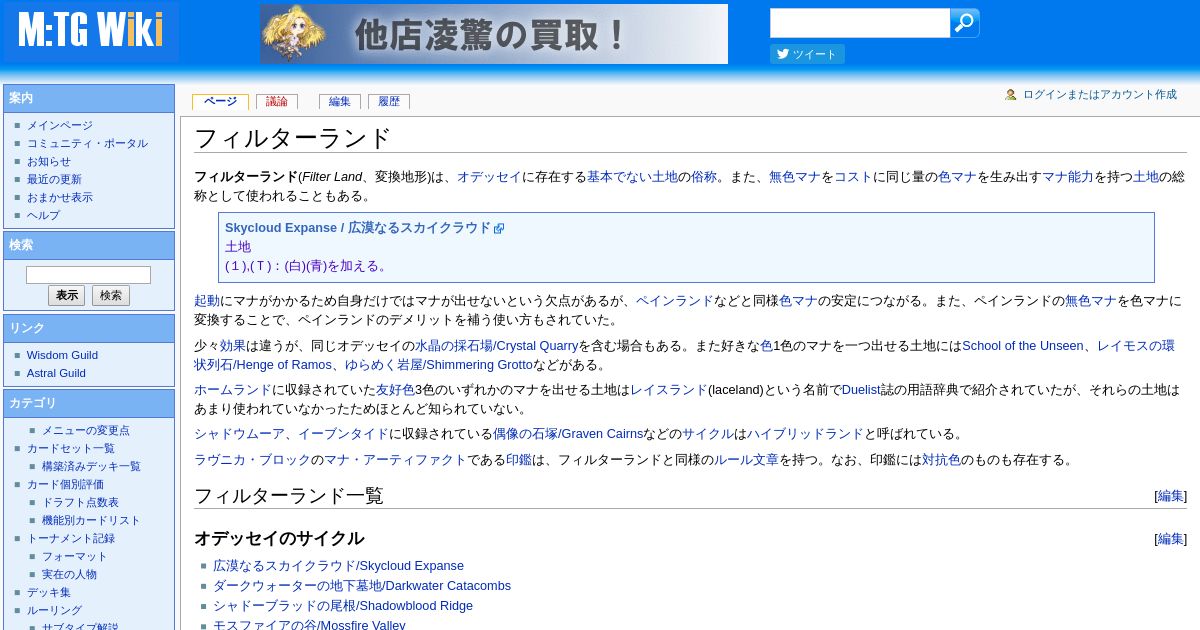This screenshot has height=630, width=1200.
Task: Open 実在の人物 sidebar link
Action: [69, 575]
